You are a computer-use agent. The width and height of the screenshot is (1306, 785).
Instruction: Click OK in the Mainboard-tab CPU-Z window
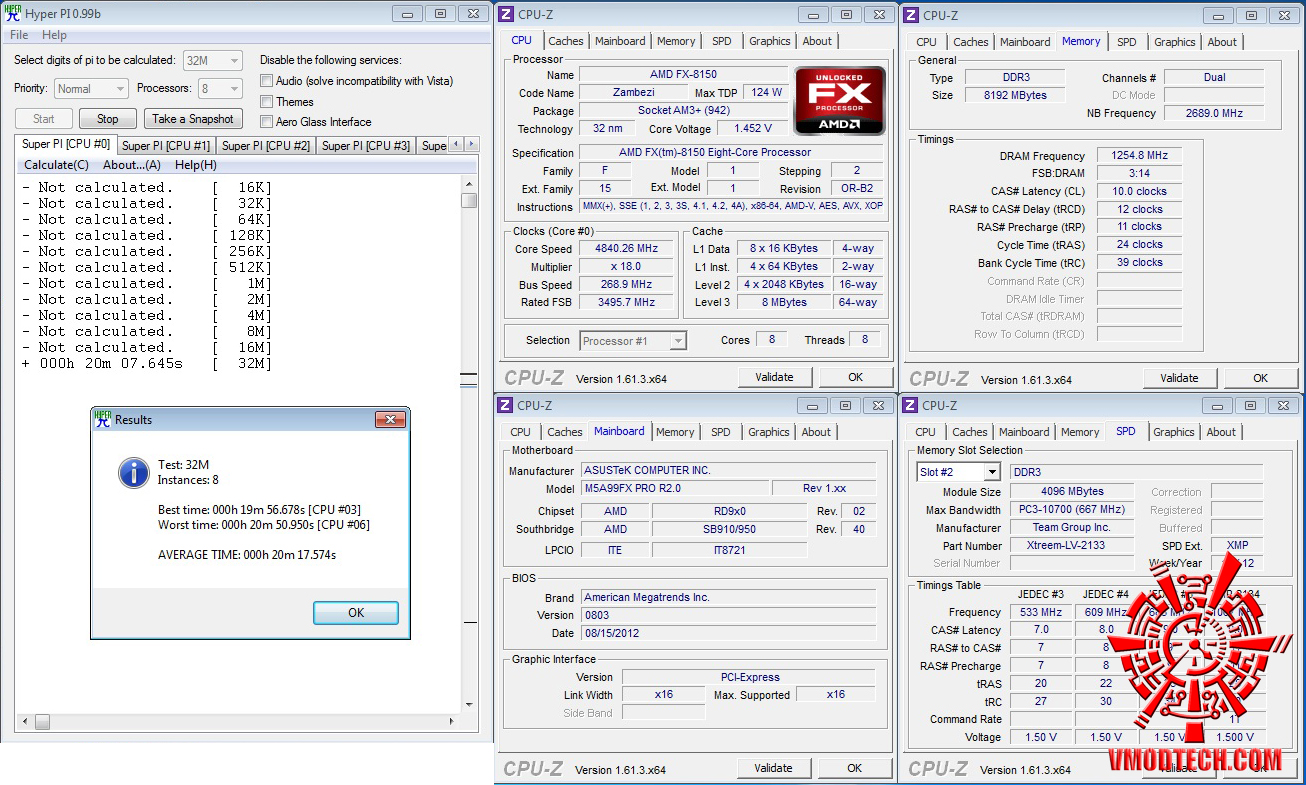(854, 768)
